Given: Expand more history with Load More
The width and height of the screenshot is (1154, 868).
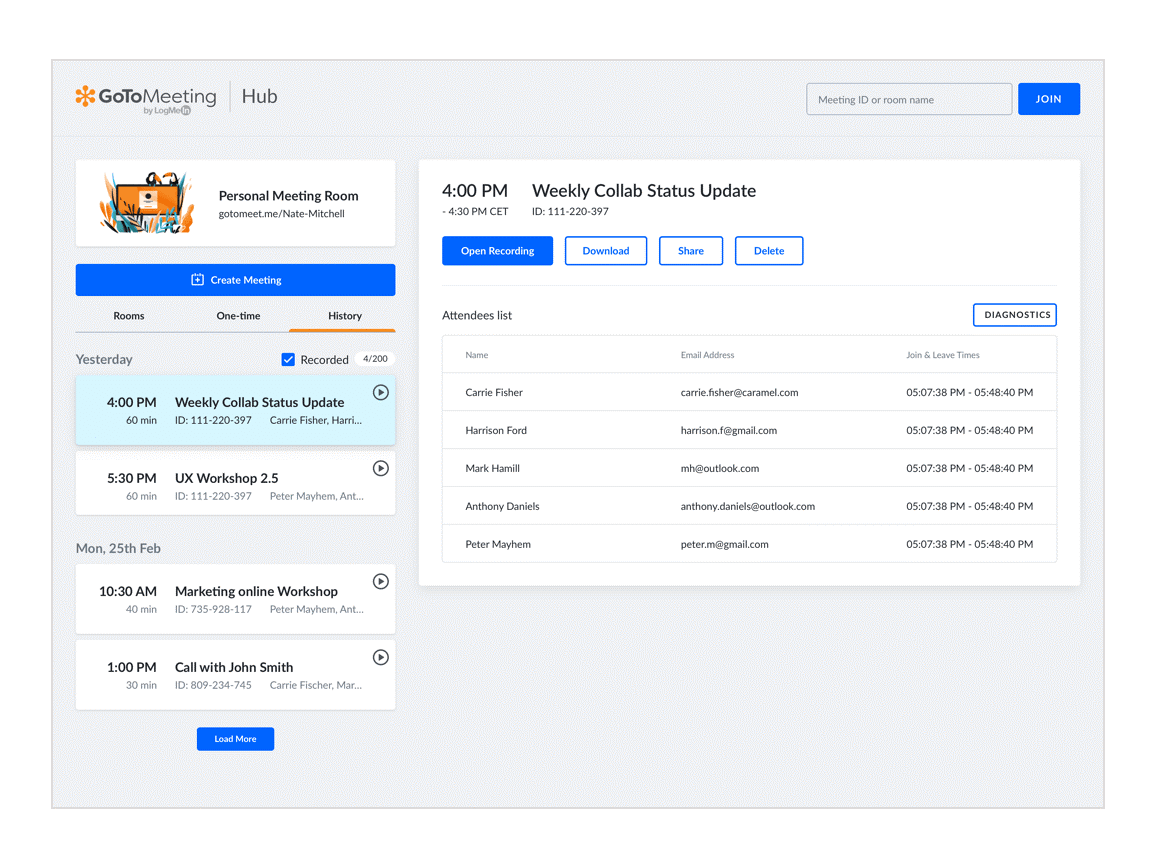Looking at the screenshot, I should click(235, 739).
